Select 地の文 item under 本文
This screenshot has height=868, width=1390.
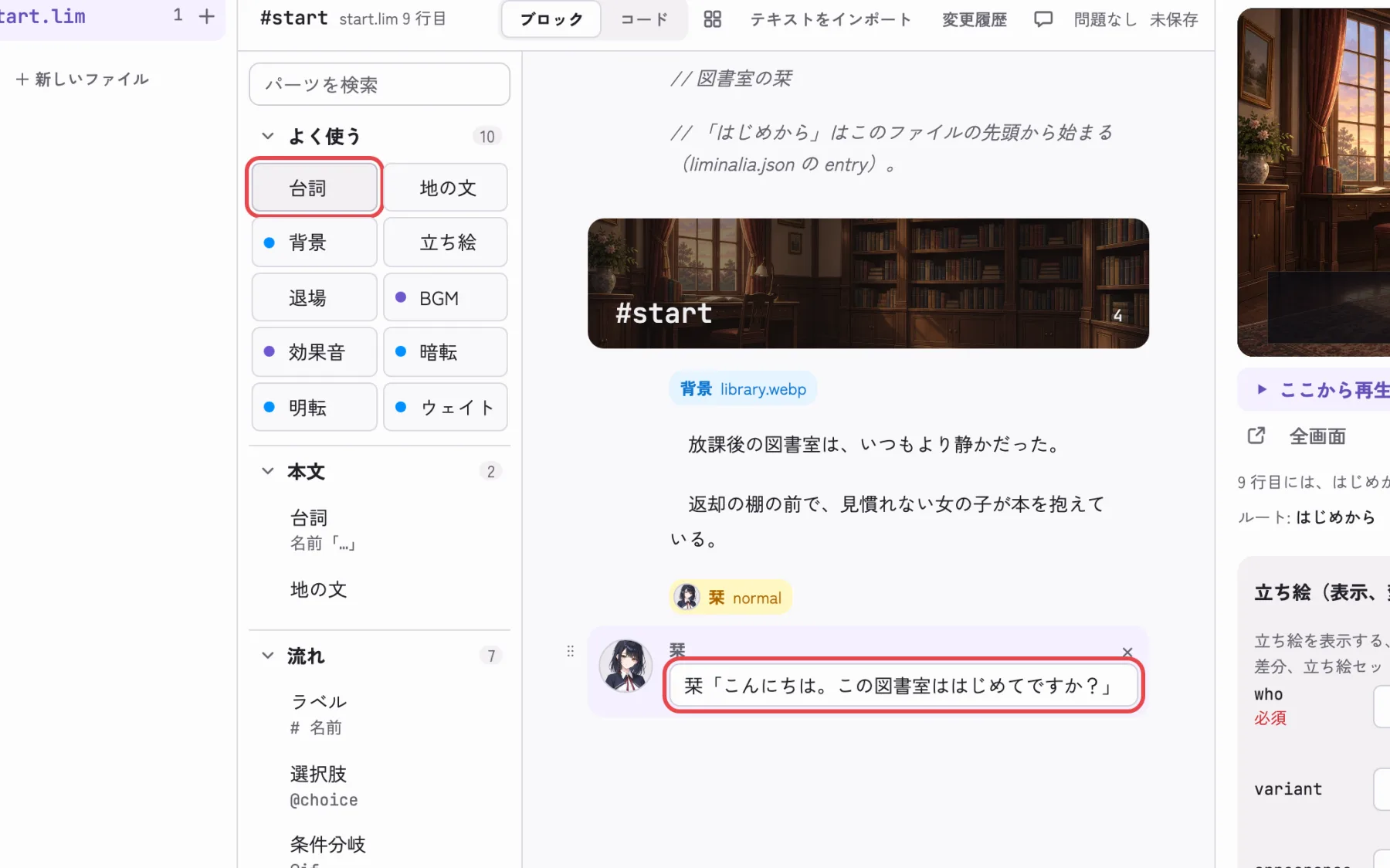(319, 589)
